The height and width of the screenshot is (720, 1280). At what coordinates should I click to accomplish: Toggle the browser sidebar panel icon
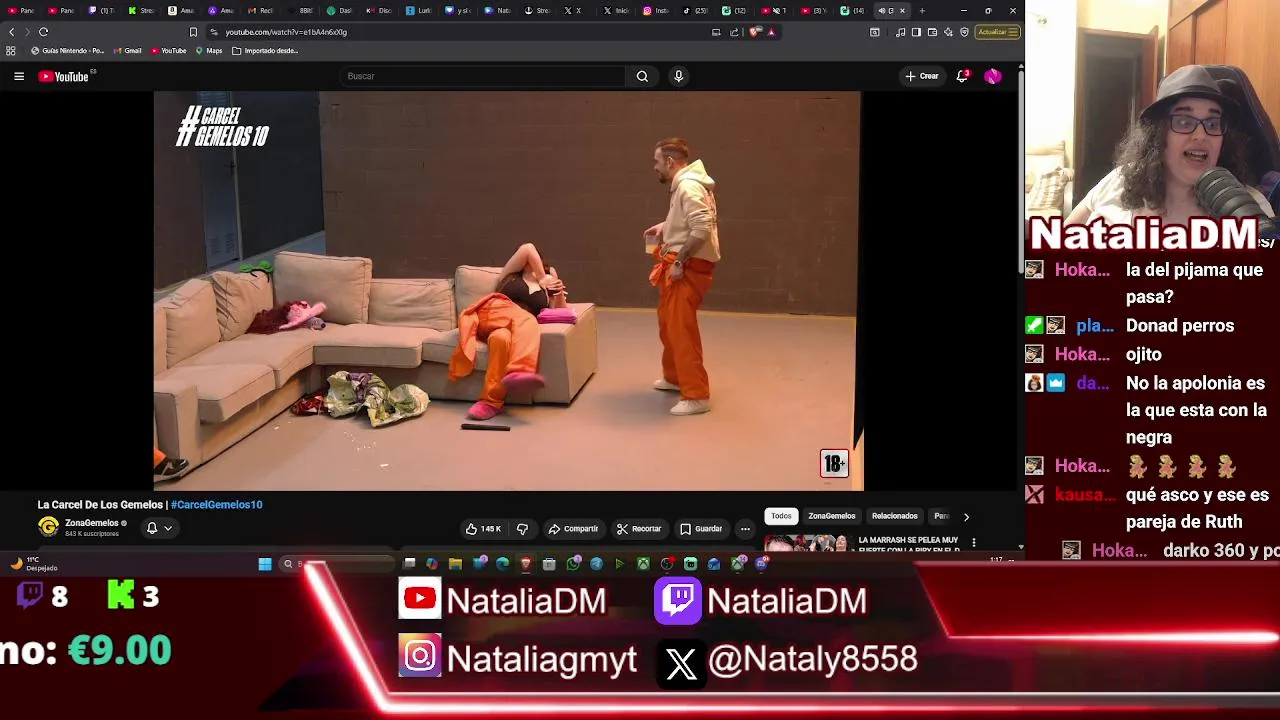pyautogui.click(x=916, y=32)
